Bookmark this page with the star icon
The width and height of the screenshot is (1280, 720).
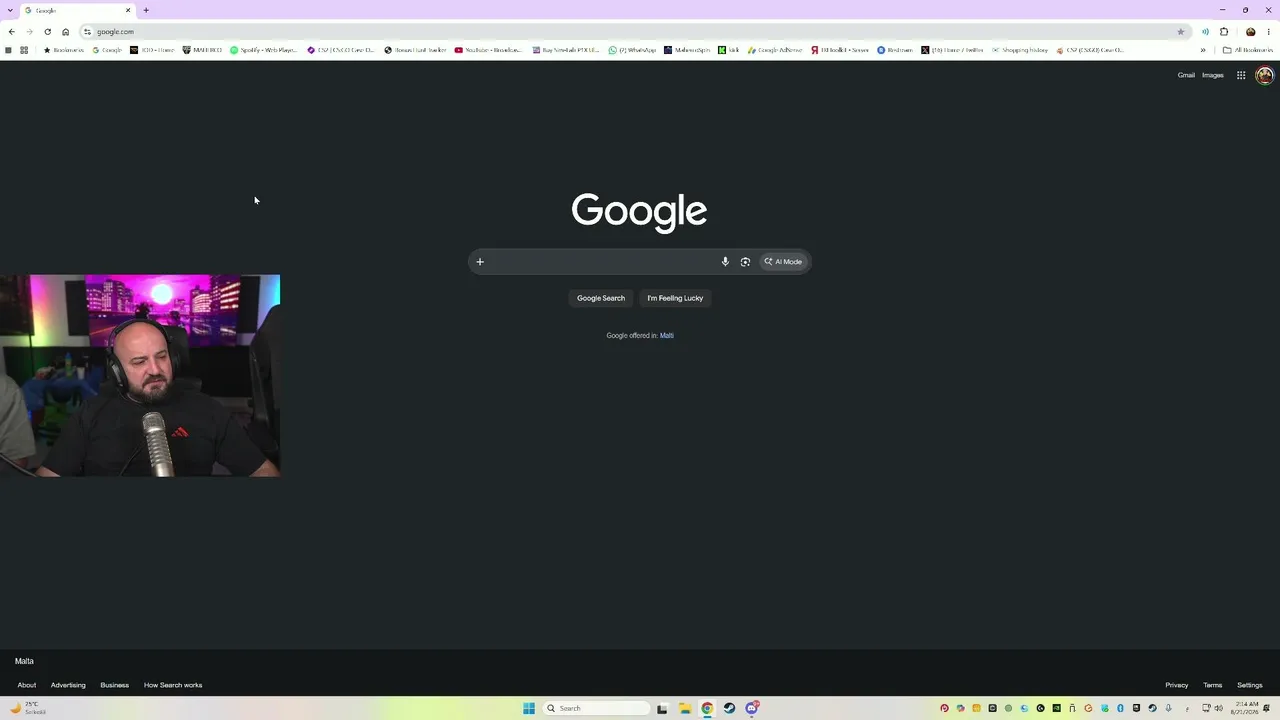coord(1180,32)
